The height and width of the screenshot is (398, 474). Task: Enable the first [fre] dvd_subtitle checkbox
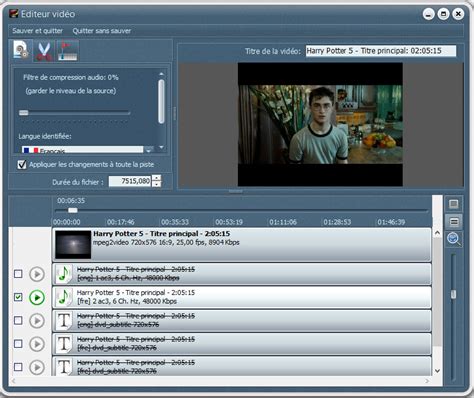point(18,344)
